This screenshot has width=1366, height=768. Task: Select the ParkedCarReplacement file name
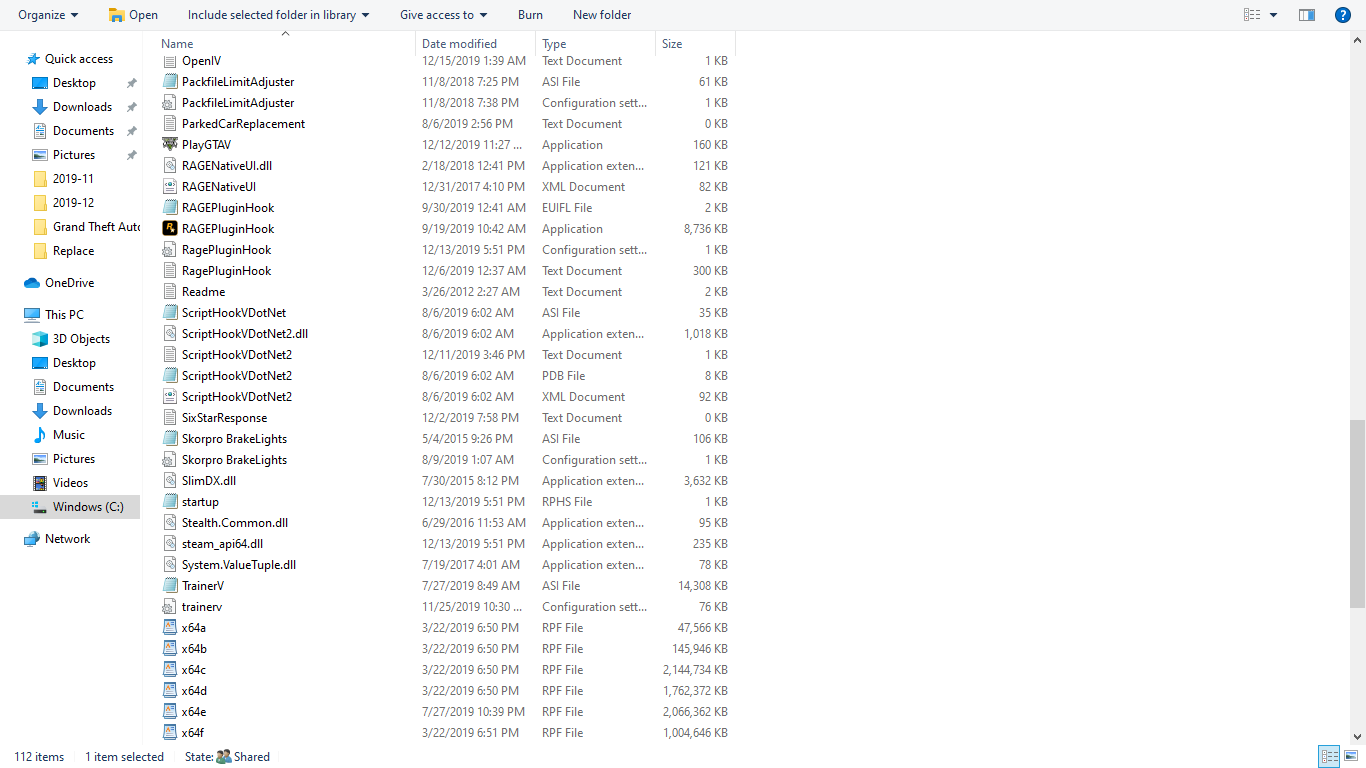pyautogui.click(x=243, y=124)
